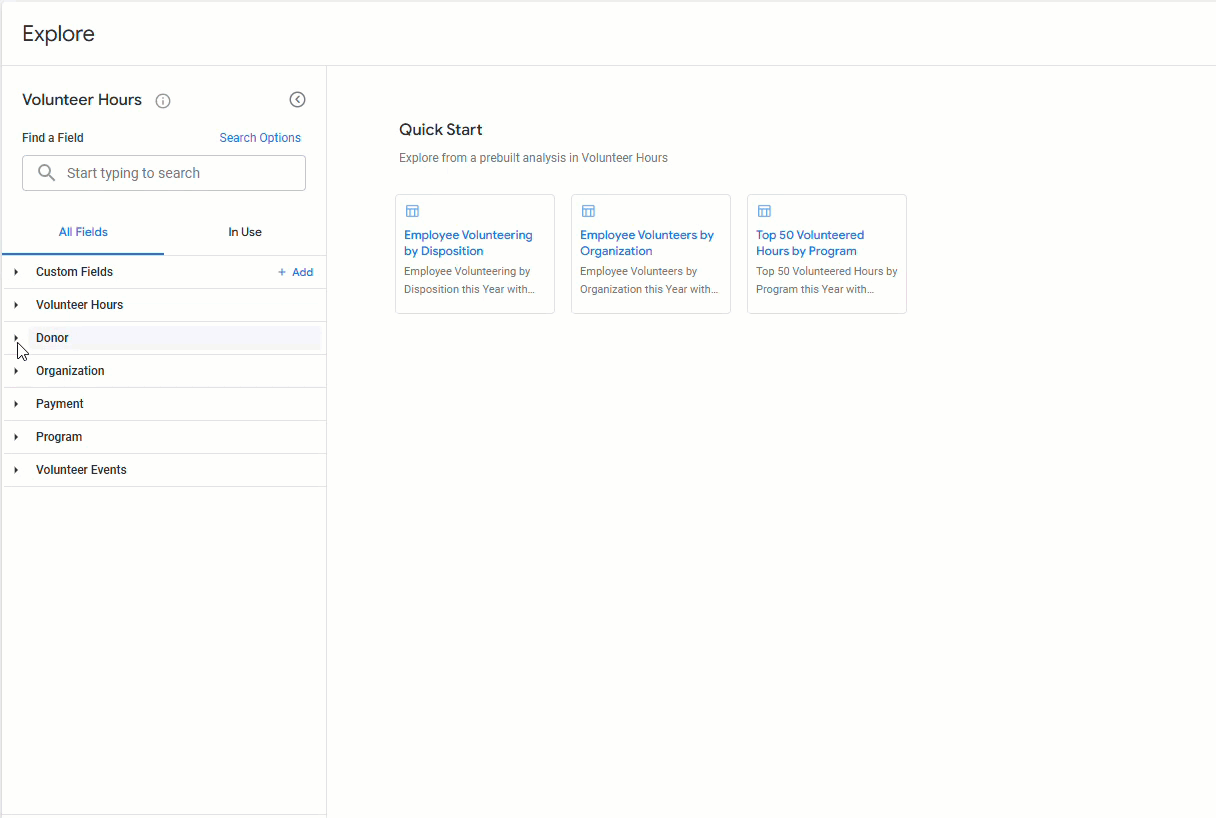Click the 'Program this Year with…' card description

tap(815, 290)
